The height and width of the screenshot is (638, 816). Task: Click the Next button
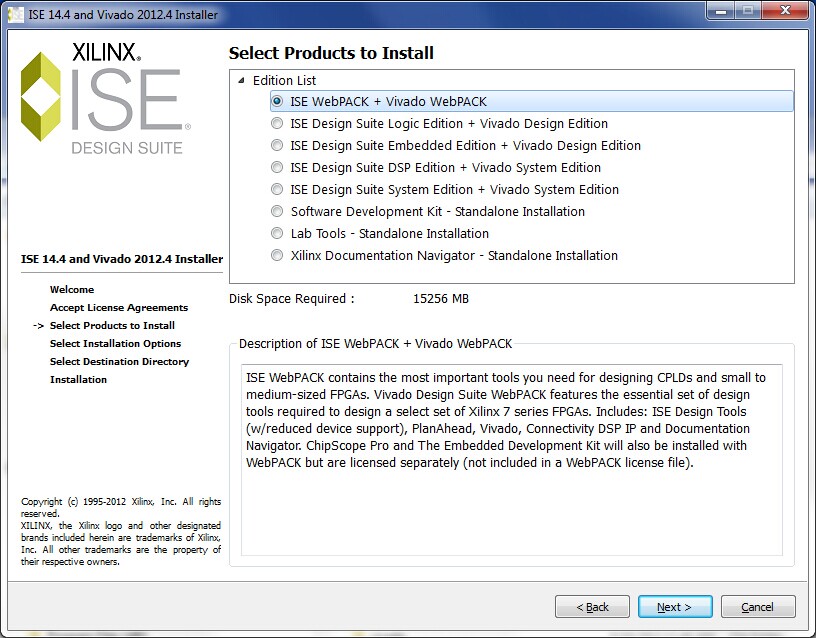point(673,606)
